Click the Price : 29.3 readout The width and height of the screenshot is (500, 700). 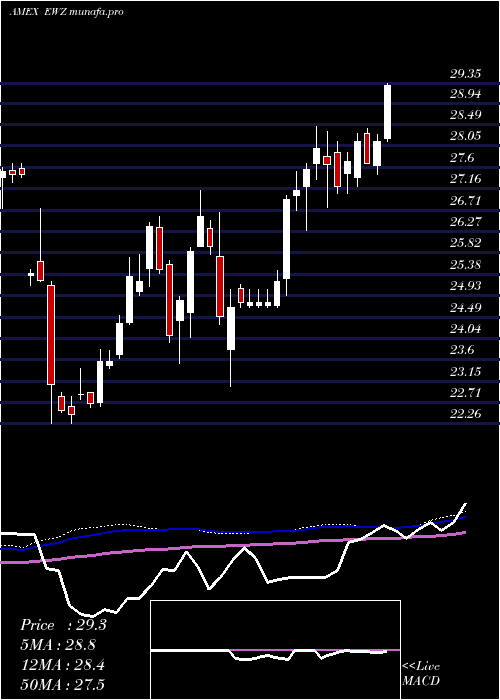[63, 625]
